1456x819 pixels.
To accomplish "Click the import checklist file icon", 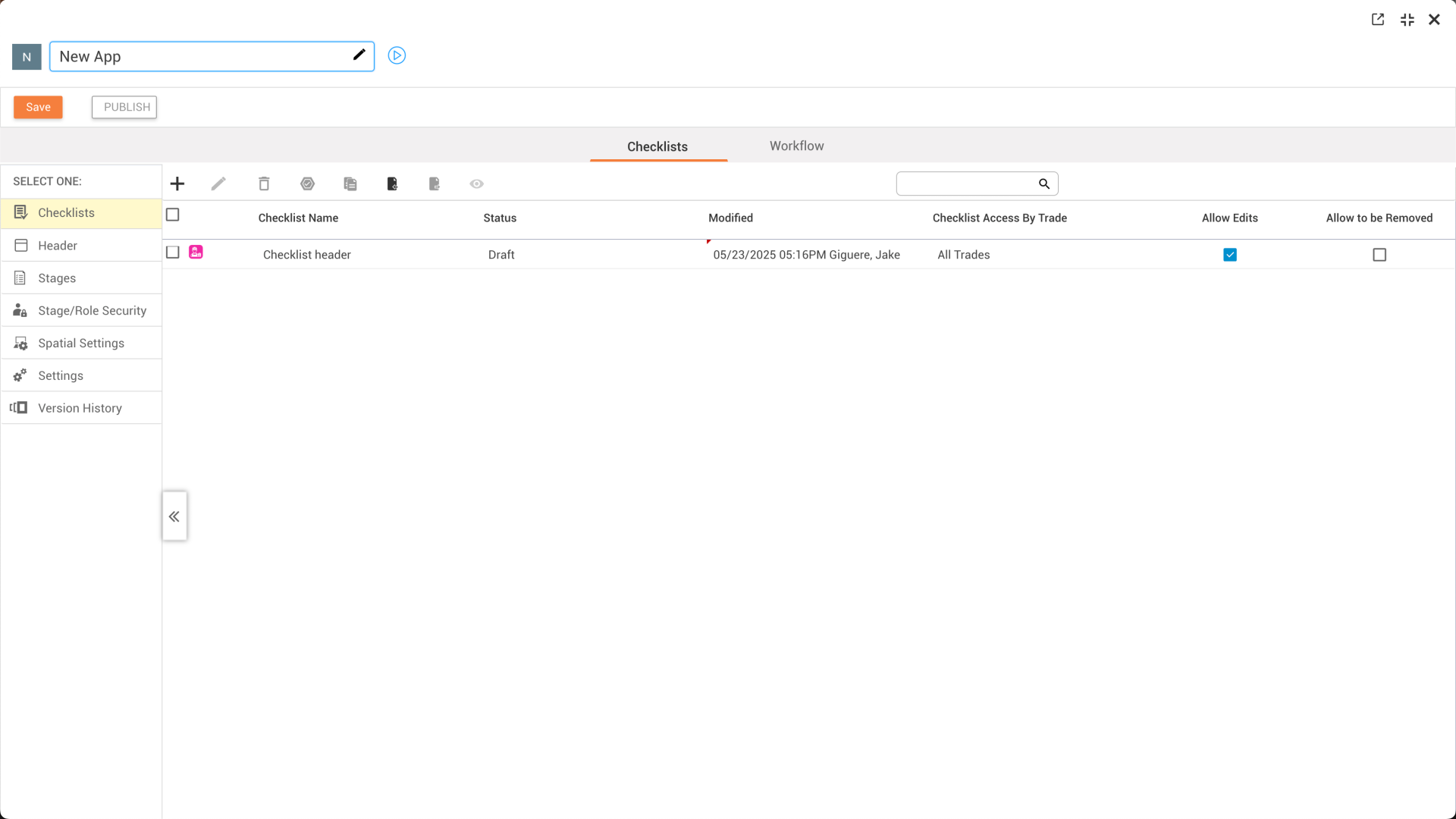I will (392, 184).
